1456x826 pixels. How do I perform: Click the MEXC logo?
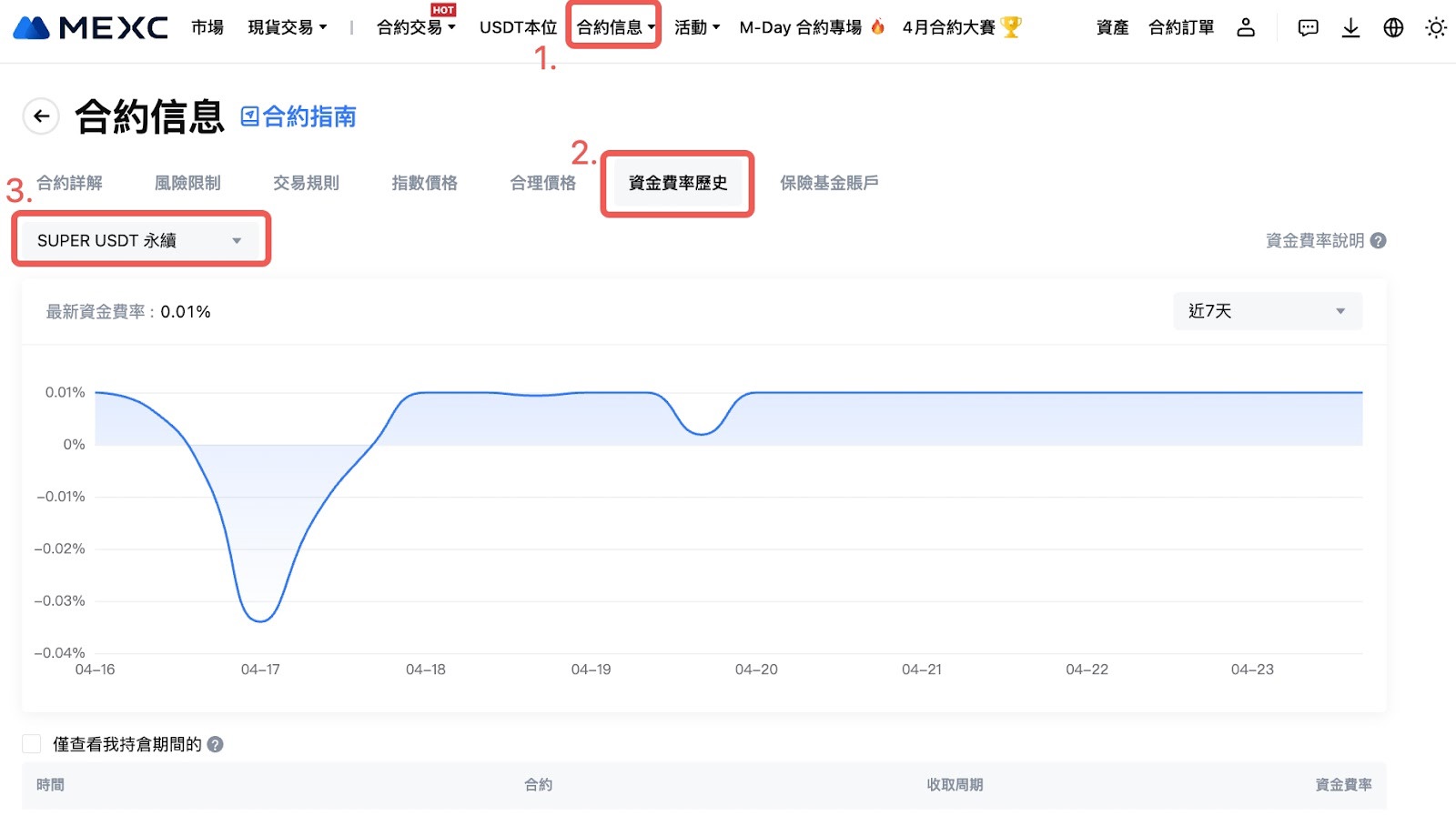(90, 28)
